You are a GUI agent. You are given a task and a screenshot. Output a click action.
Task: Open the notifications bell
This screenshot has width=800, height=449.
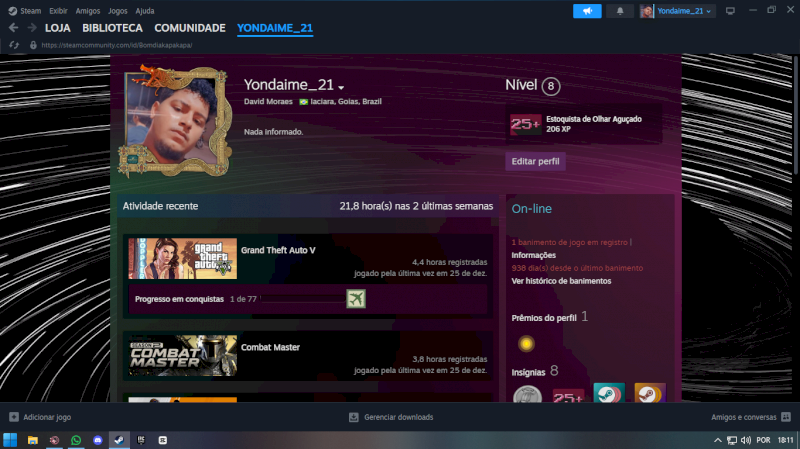620,11
